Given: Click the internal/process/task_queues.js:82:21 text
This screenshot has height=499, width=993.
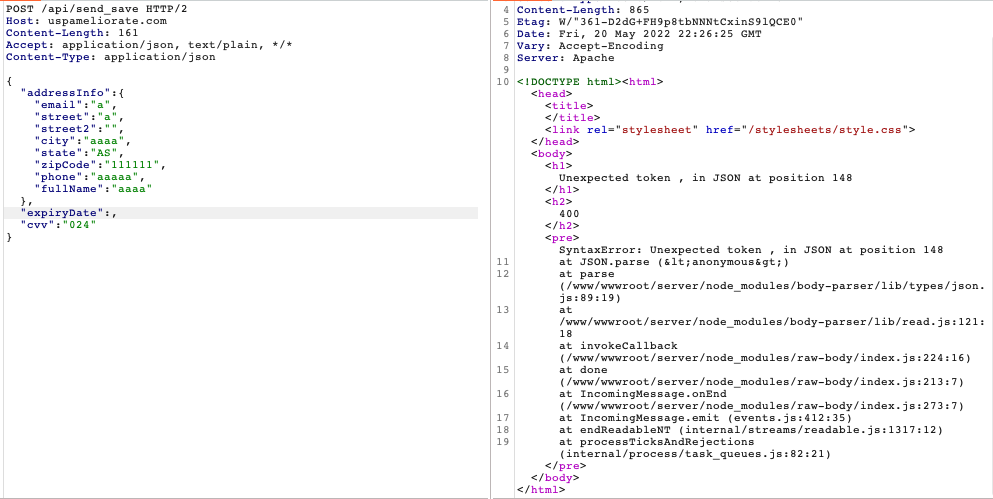Looking at the screenshot, I should click(695, 454).
